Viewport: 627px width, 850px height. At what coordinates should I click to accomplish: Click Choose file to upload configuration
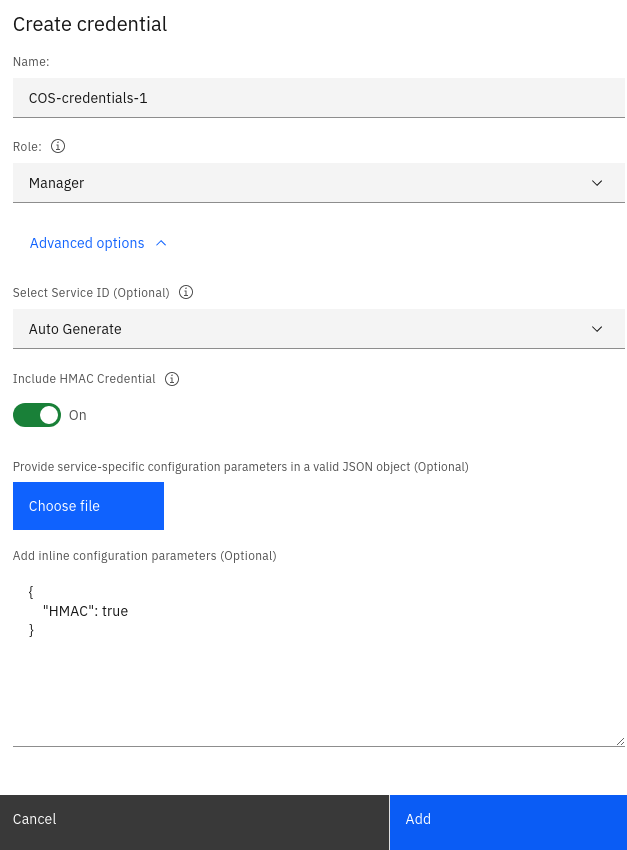tap(88, 506)
